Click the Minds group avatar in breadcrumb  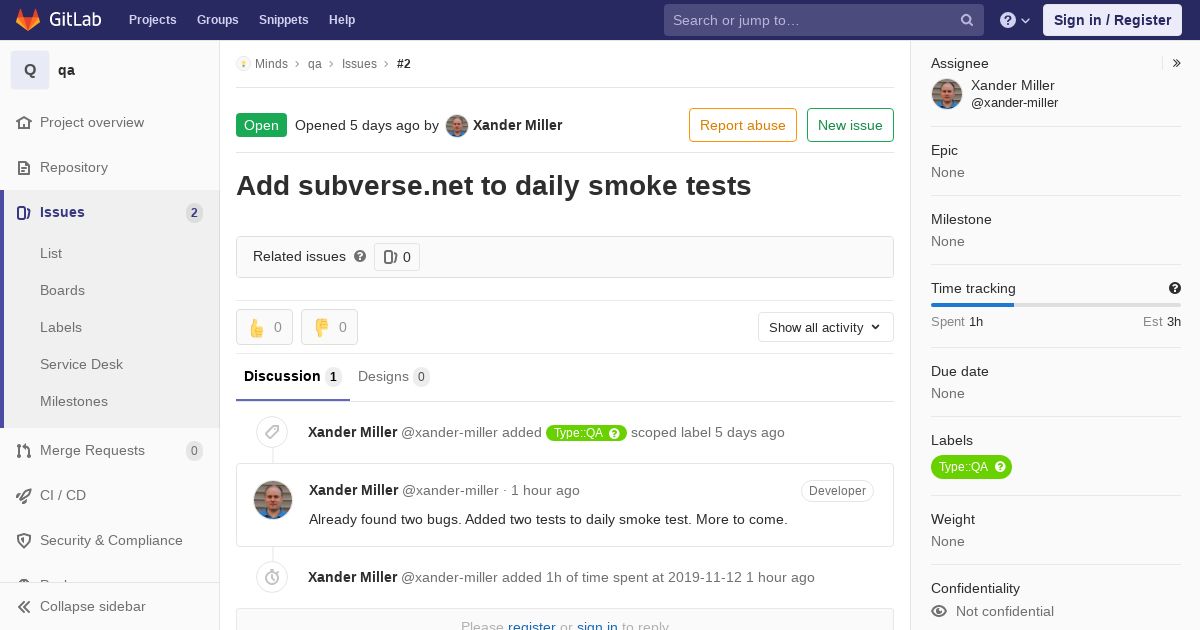(x=243, y=63)
